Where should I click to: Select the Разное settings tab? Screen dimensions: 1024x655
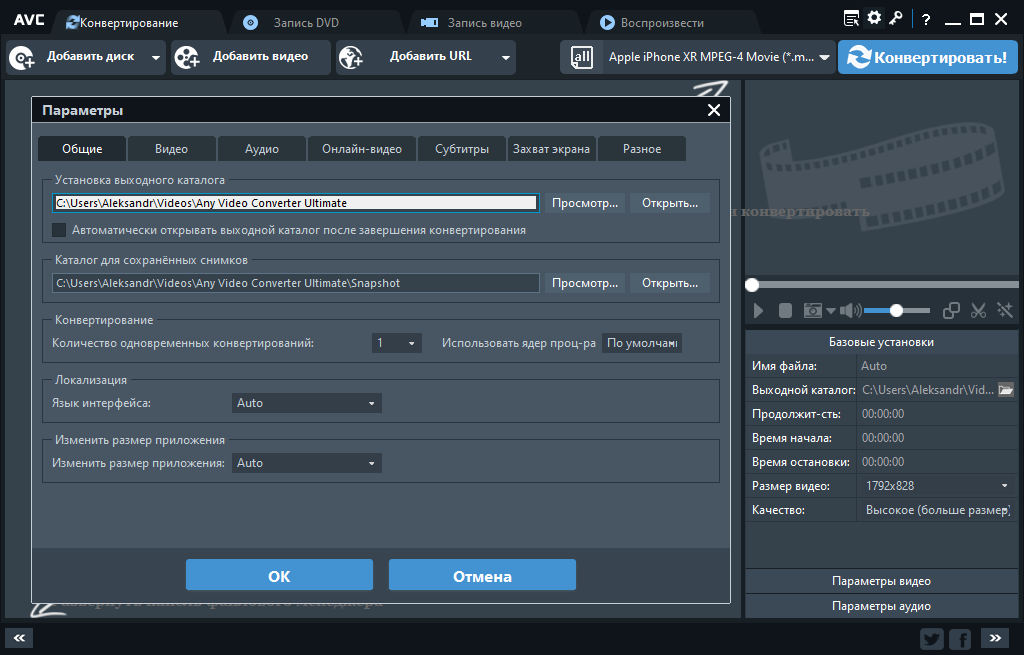pyautogui.click(x=642, y=149)
